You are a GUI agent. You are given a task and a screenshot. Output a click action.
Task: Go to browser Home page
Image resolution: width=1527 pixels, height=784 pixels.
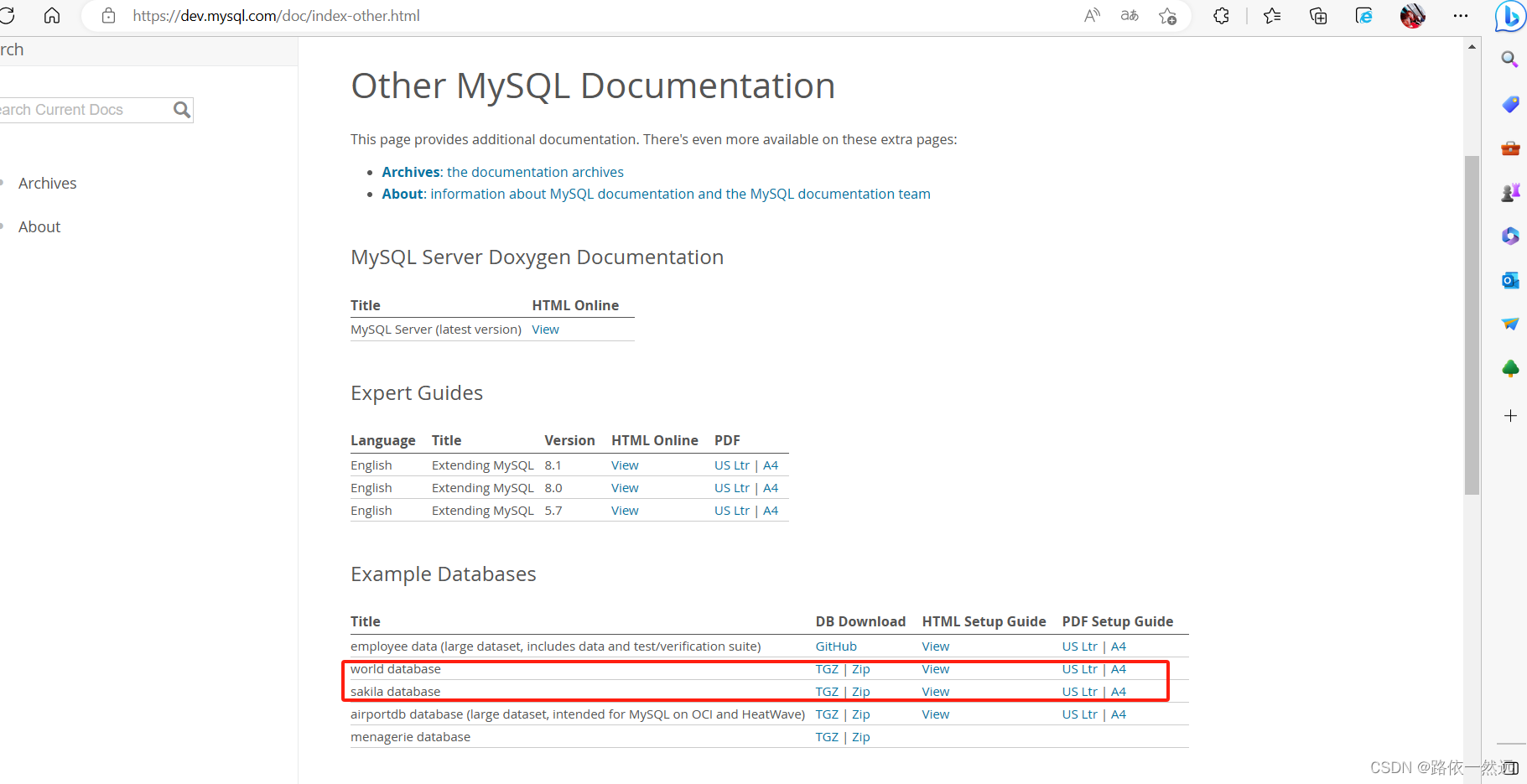[51, 15]
